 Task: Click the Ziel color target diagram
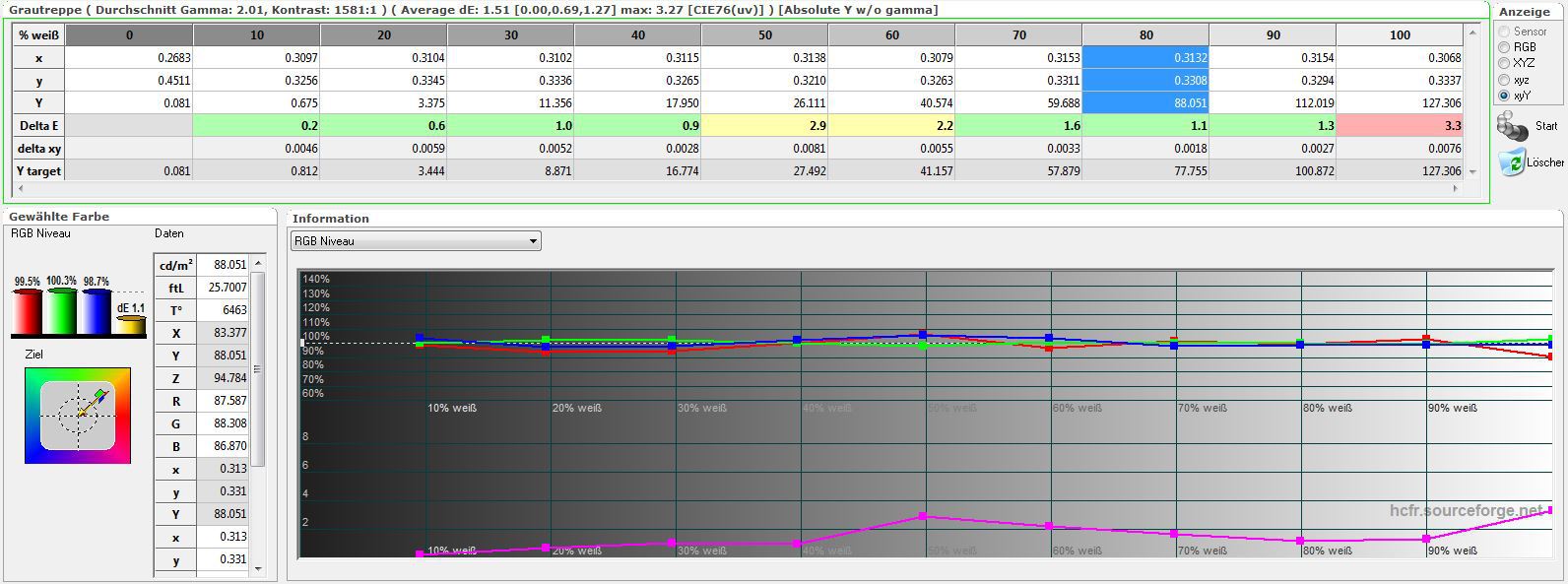tap(78, 415)
